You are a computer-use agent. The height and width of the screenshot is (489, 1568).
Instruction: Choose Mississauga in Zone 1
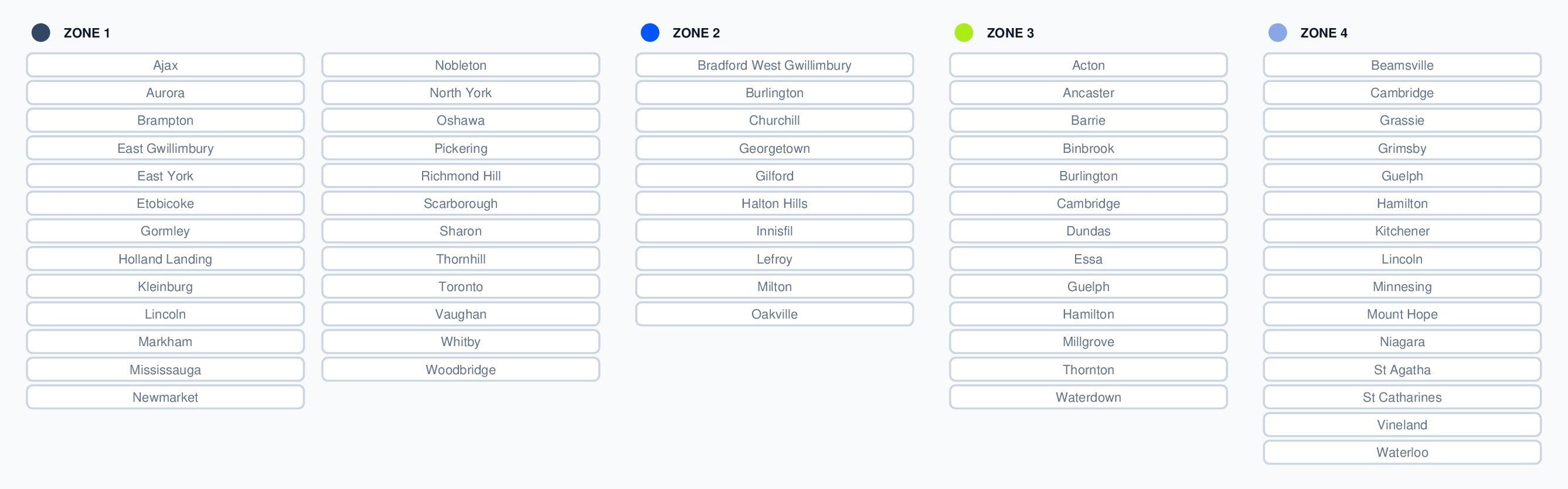click(x=165, y=370)
